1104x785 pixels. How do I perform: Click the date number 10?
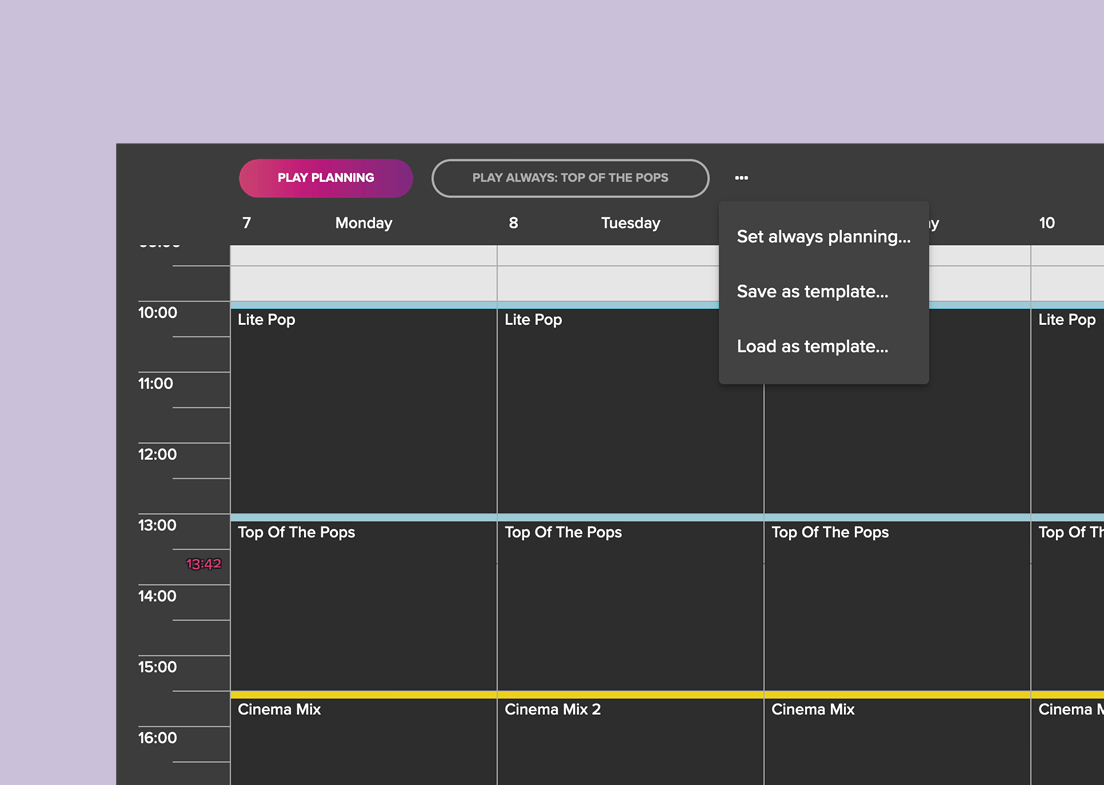pyautogui.click(x=1047, y=223)
